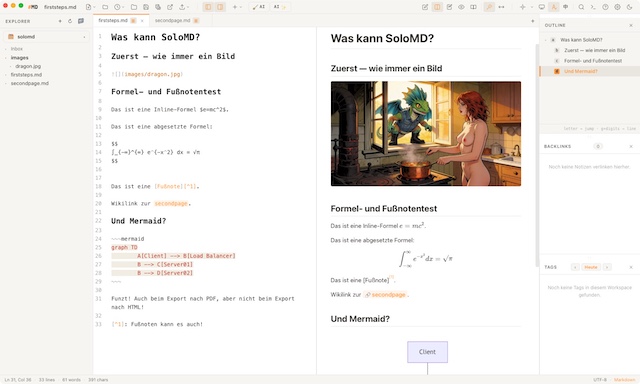Expand the export dropdown arrow
This screenshot has width=640, height=384.
tap(189, 7)
